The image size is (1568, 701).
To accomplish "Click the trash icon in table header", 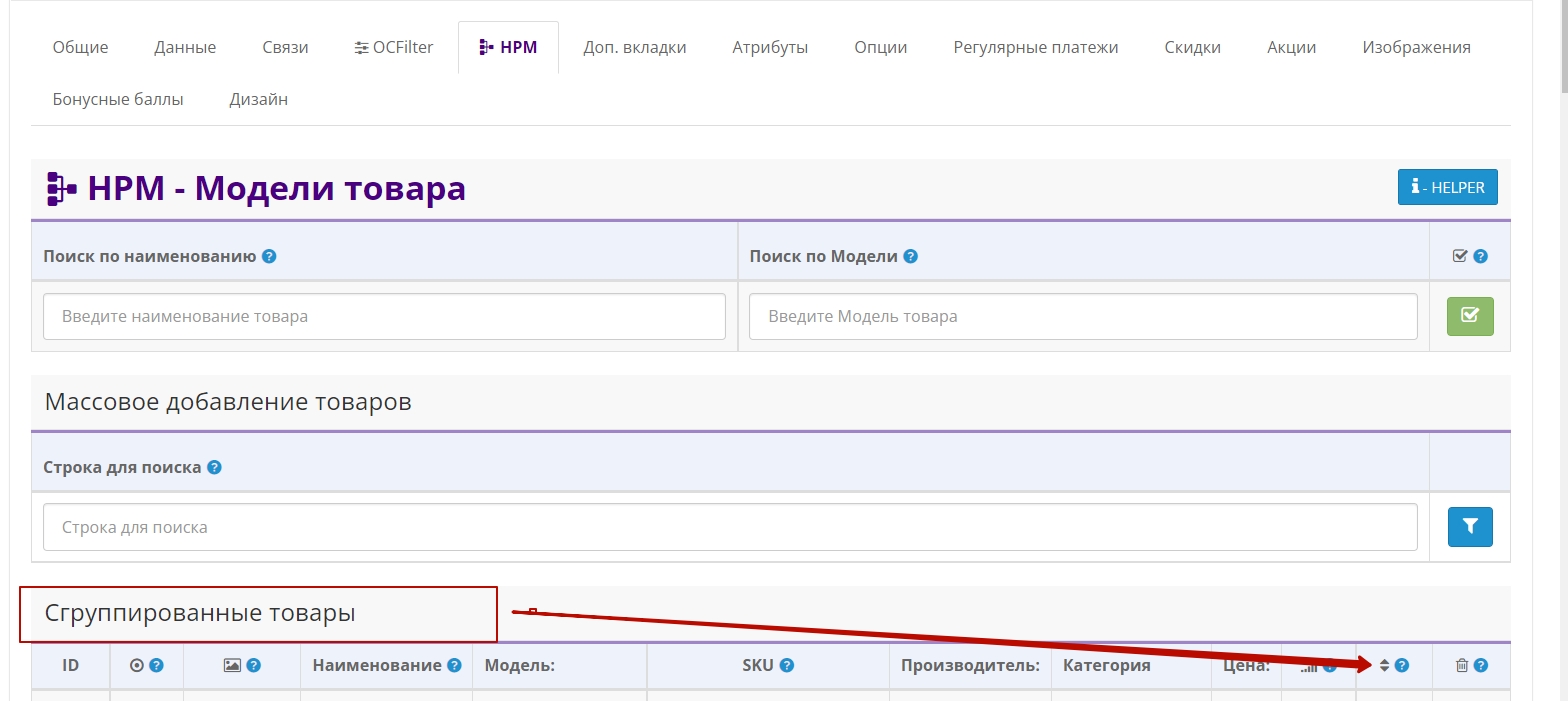I will tap(1461, 666).
